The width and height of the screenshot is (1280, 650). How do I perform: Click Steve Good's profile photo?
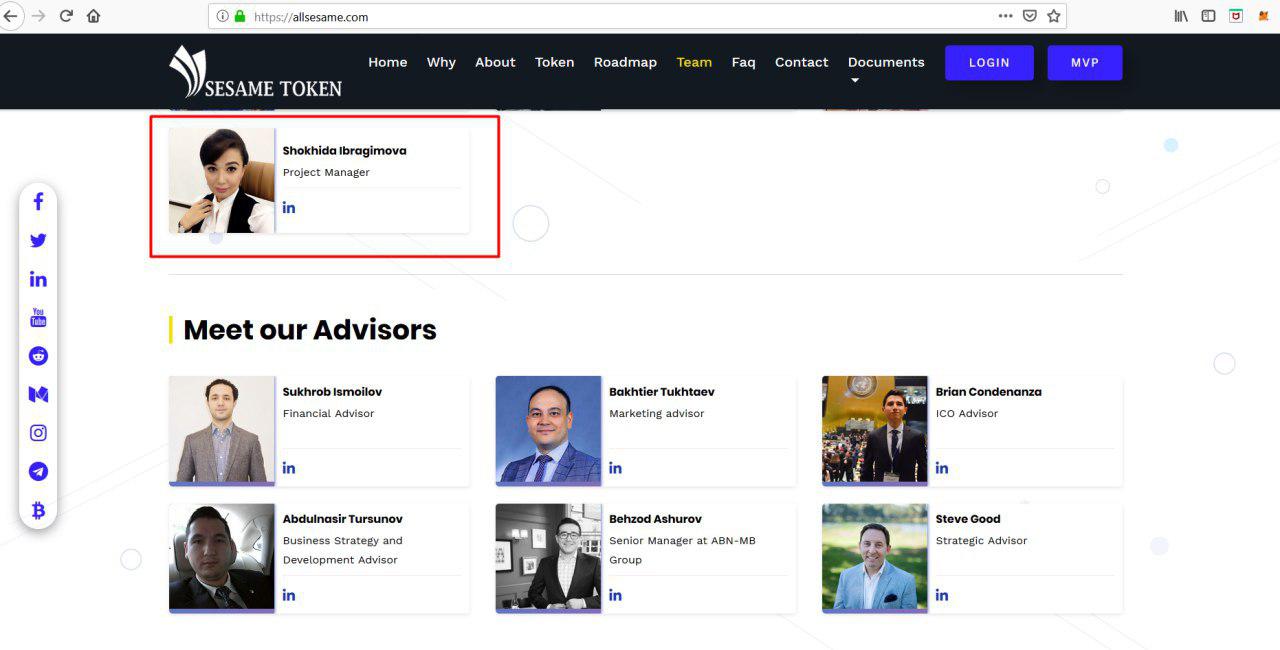(875, 558)
